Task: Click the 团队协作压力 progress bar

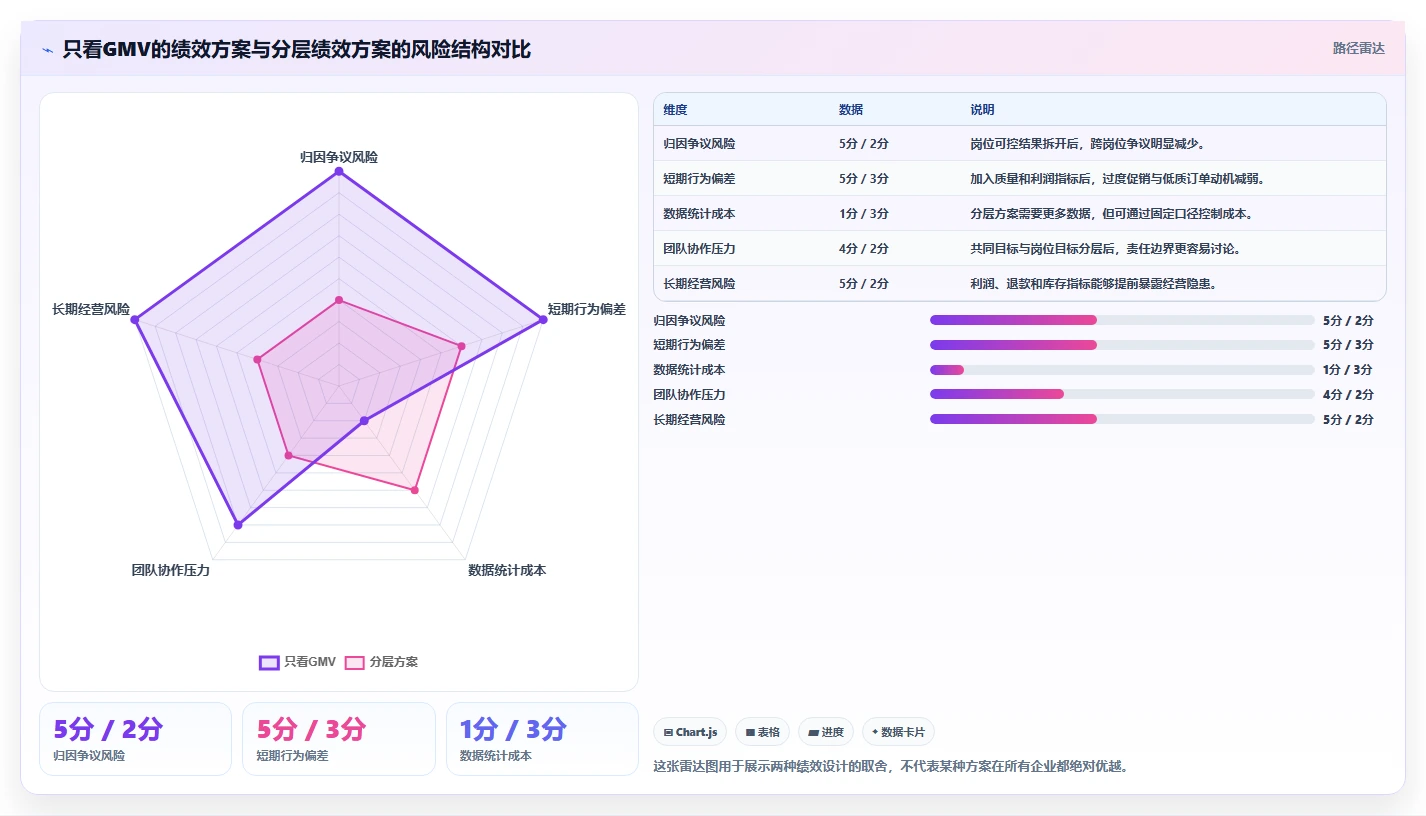Action: click(1122, 394)
